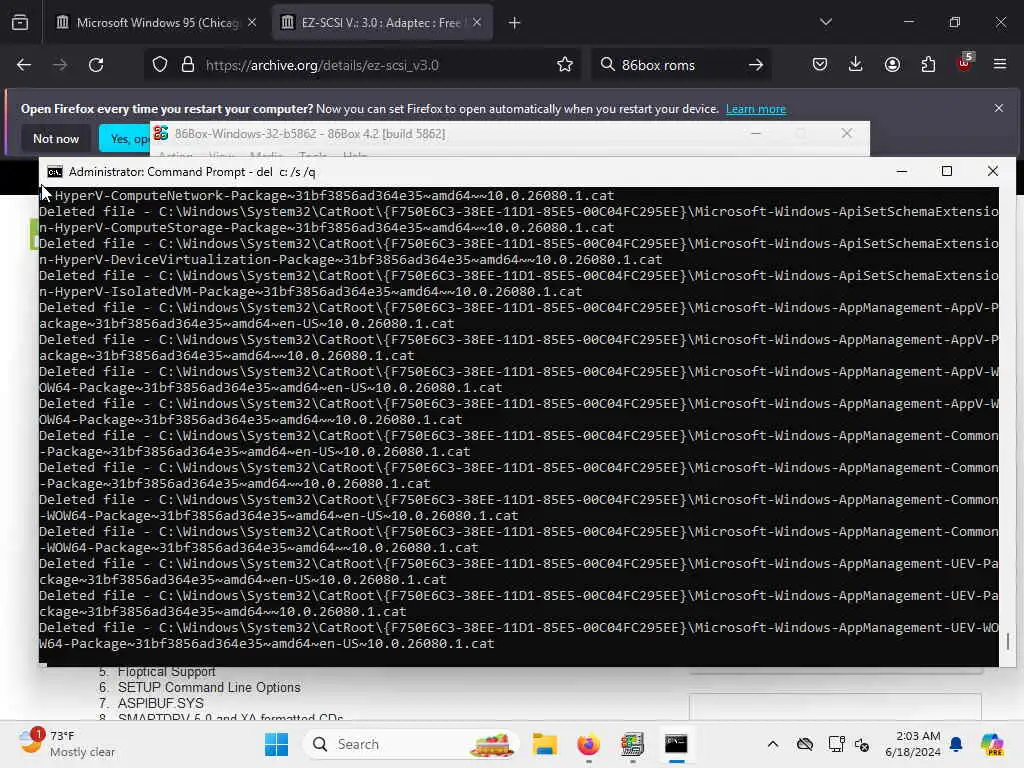Minimize the Command Prompt window

pos(902,171)
